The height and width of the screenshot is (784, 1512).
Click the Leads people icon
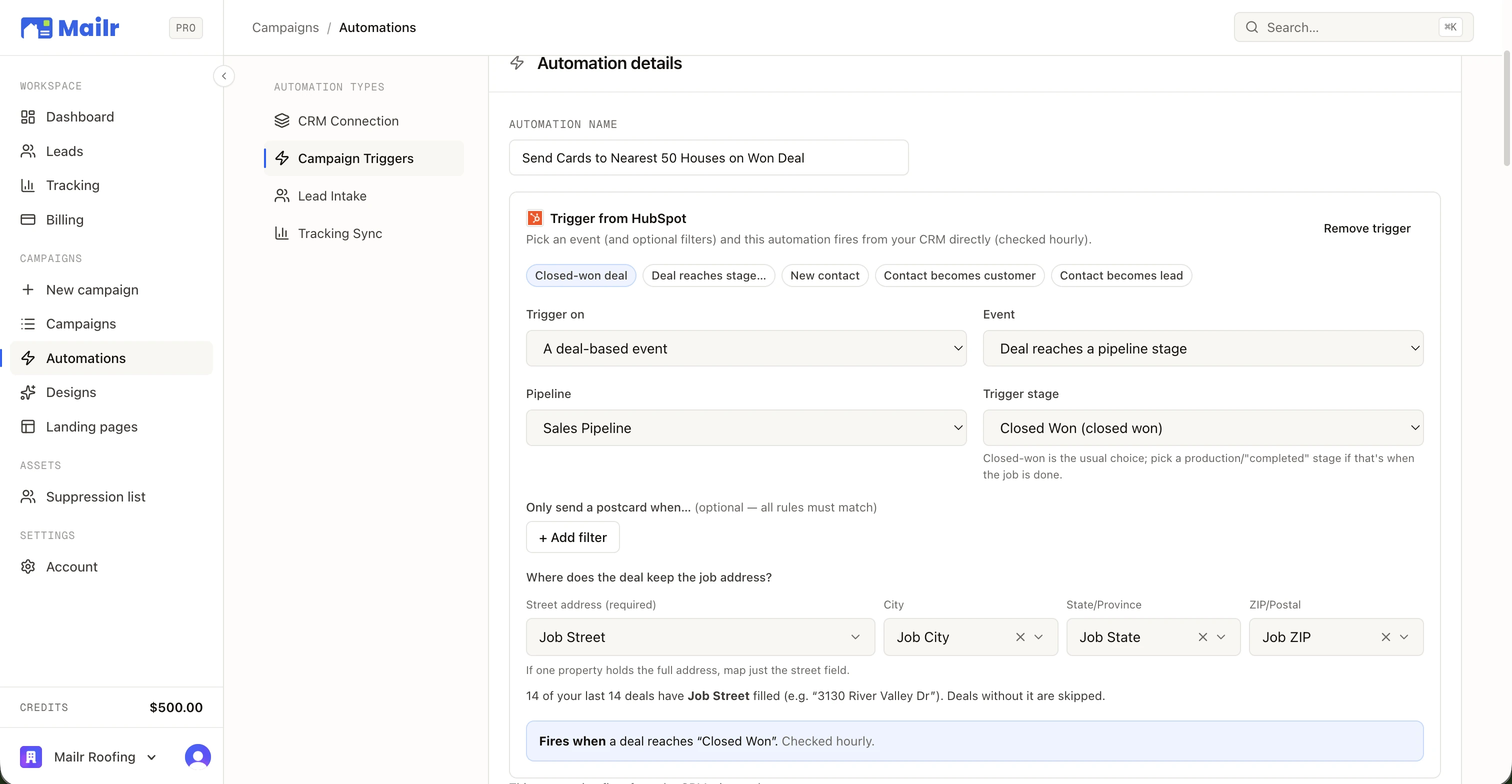[x=28, y=151]
